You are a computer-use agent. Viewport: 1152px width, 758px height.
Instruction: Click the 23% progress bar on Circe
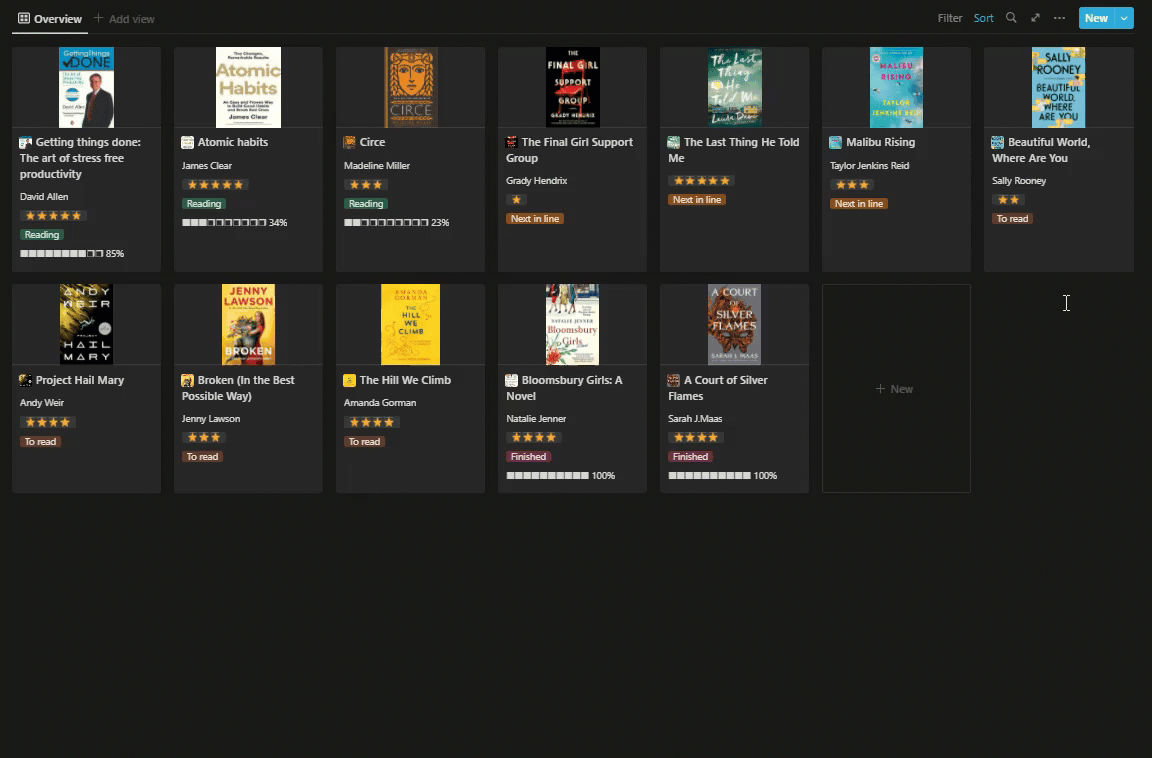[x=397, y=223]
